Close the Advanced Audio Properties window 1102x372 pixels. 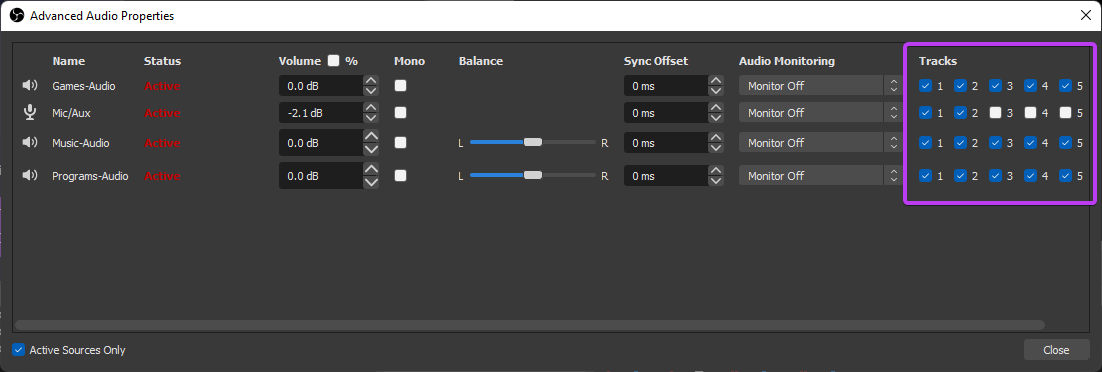(1086, 15)
